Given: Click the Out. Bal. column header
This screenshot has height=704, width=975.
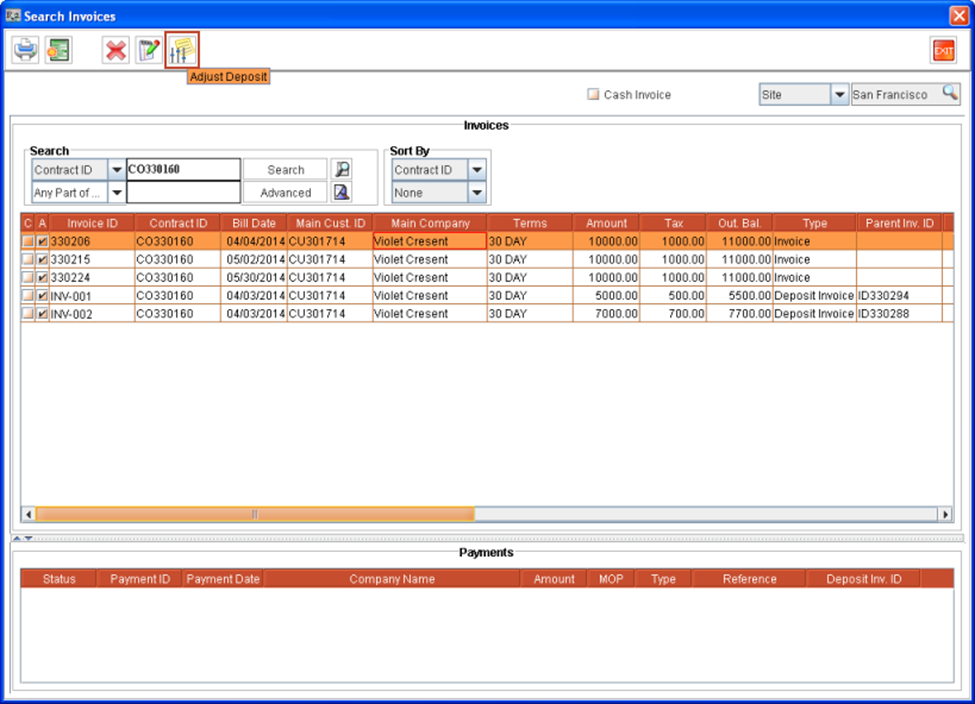Looking at the screenshot, I should click(739, 223).
